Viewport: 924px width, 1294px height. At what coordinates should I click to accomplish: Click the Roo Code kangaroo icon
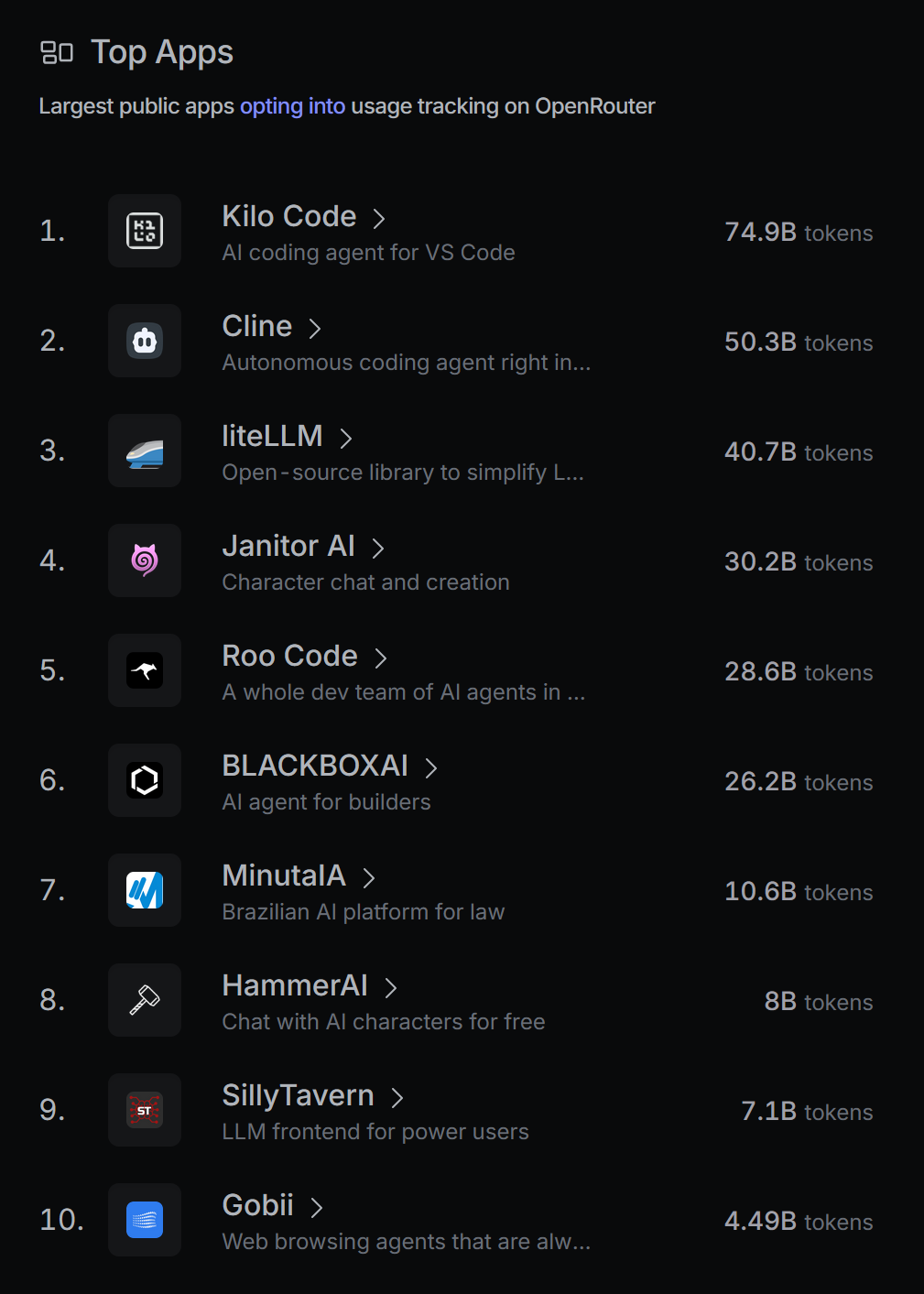click(x=145, y=670)
